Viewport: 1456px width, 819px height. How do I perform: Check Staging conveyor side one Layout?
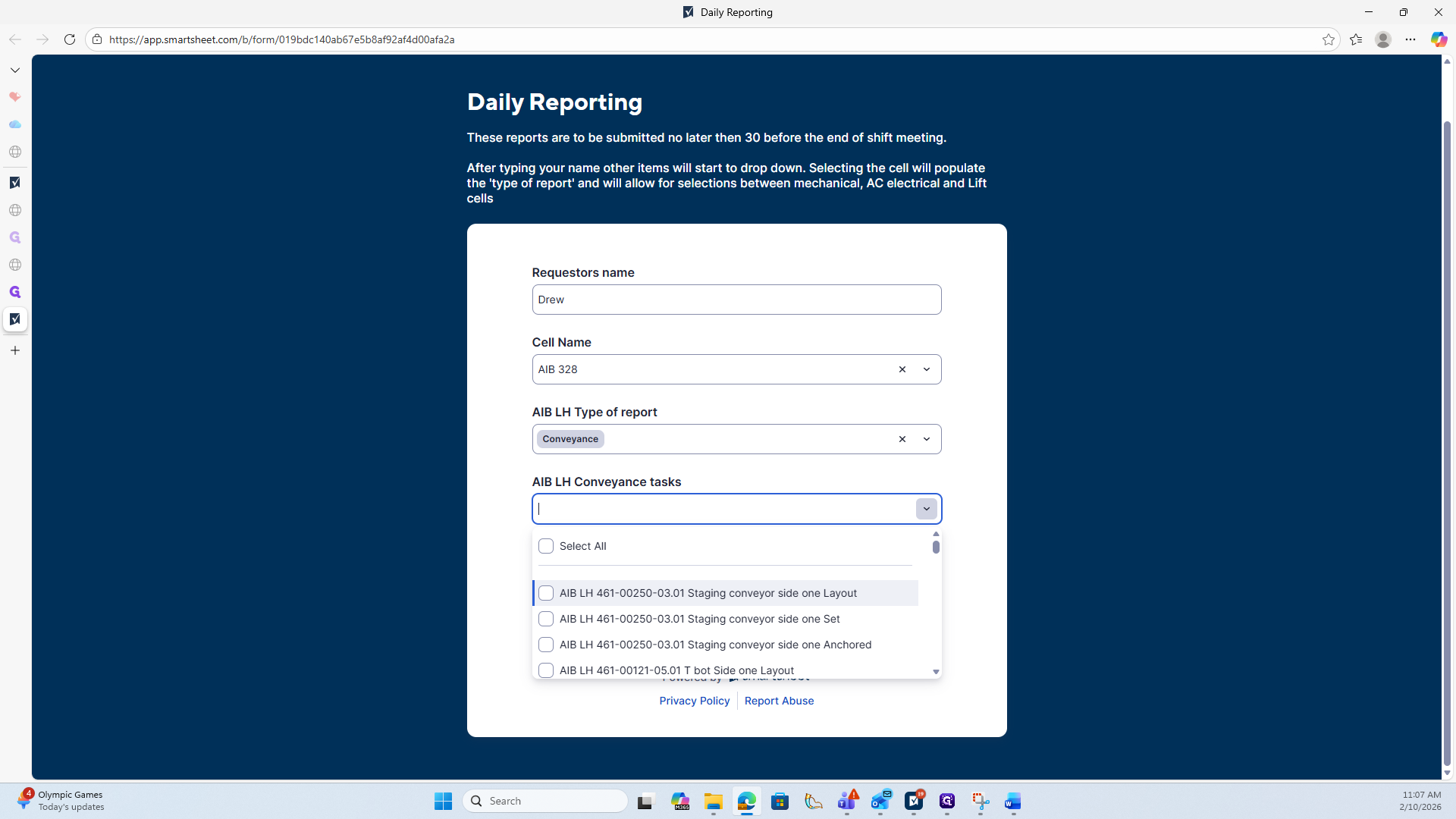point(546,593)
